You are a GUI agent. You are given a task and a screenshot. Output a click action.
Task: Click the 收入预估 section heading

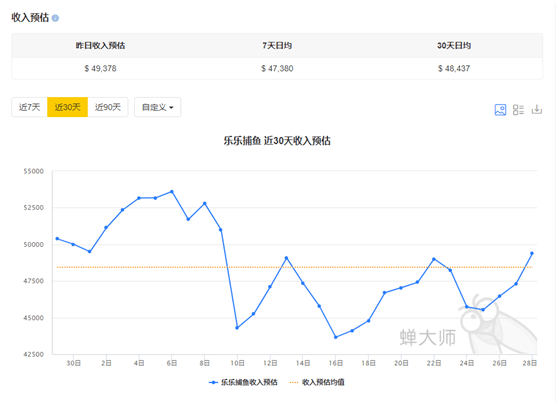[30, 17]
